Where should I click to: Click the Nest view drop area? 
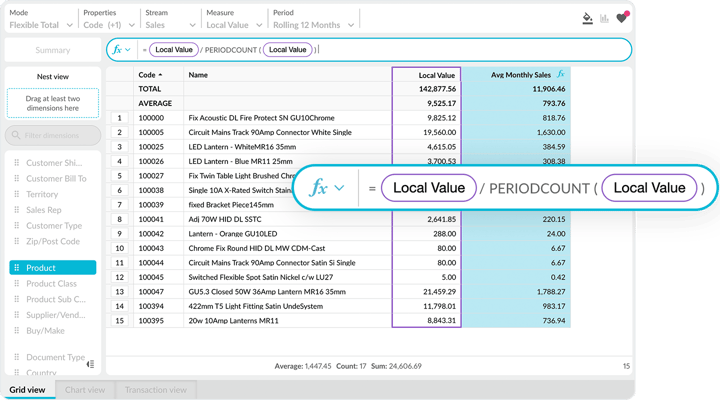53,103
